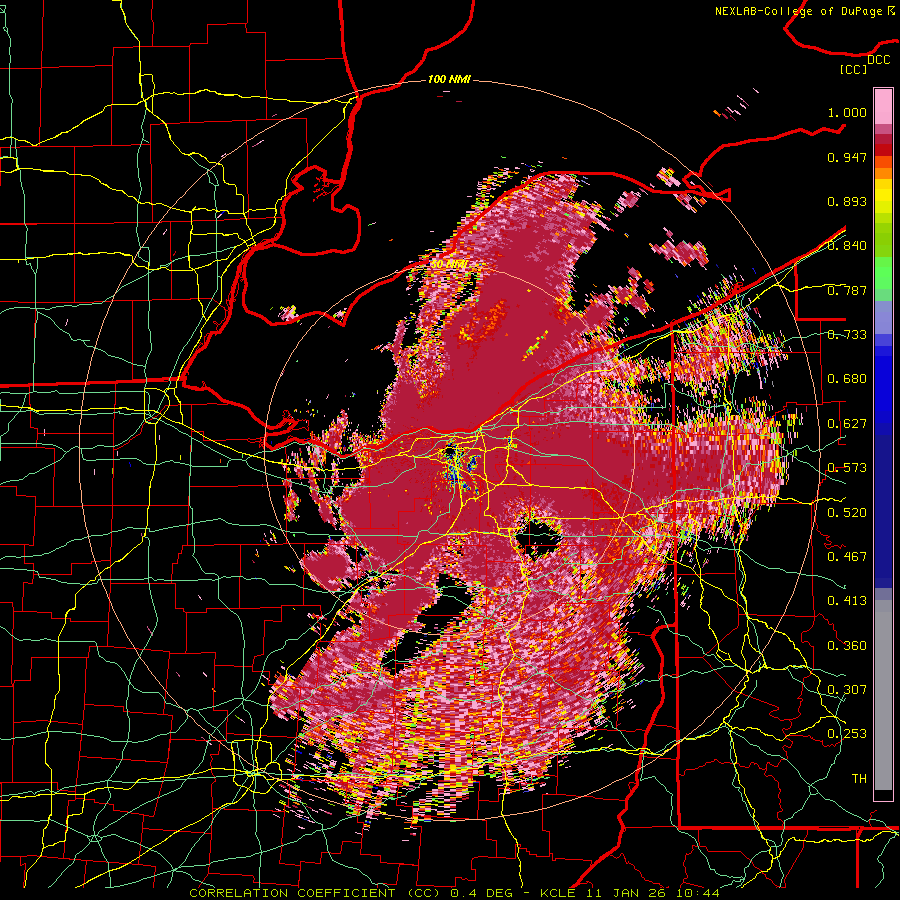Click the 1.000 value on the color scale
Viewport: 900px width, 900px height.
coord(847,112)
